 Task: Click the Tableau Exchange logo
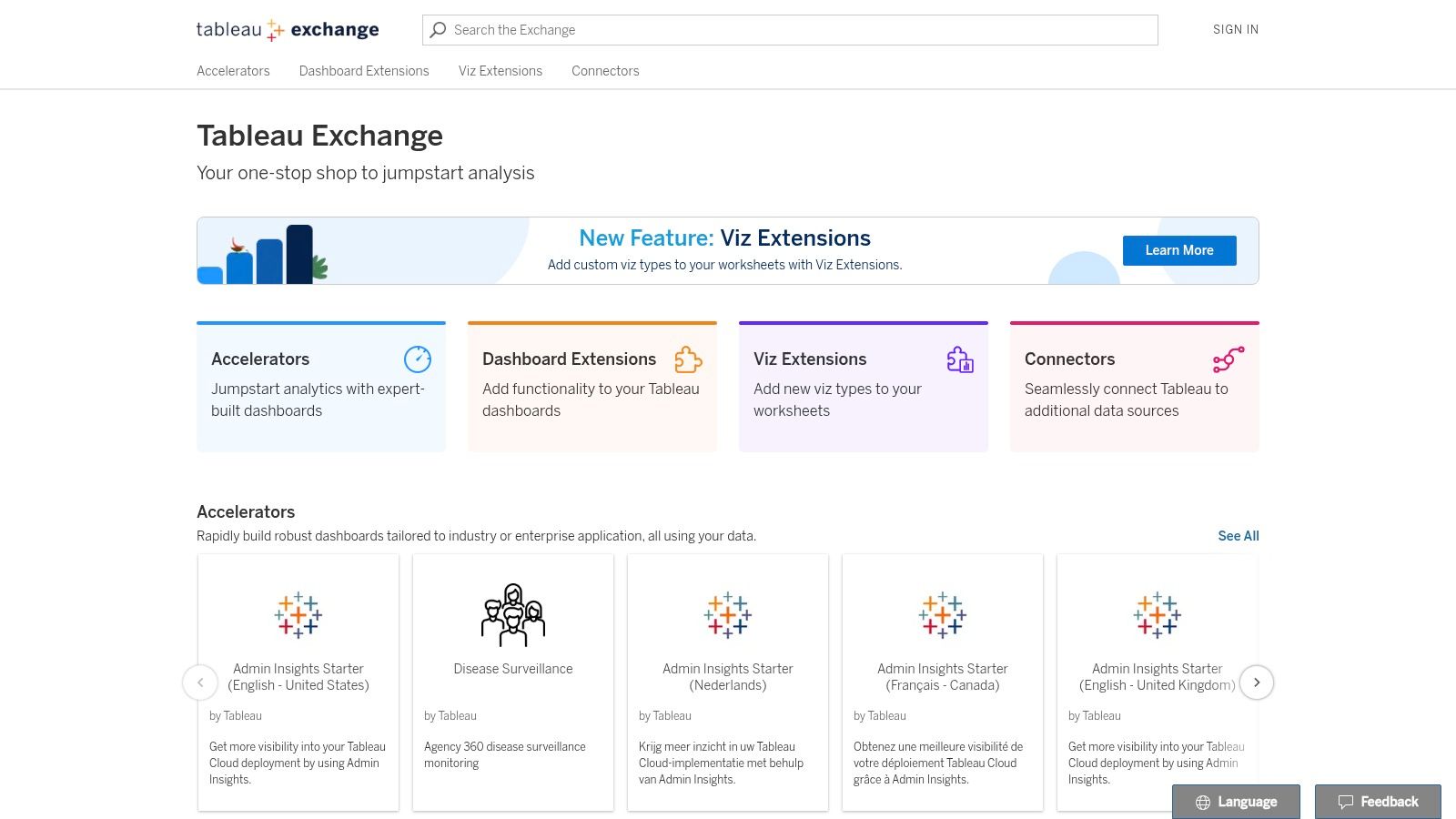[x=288, y=29]
